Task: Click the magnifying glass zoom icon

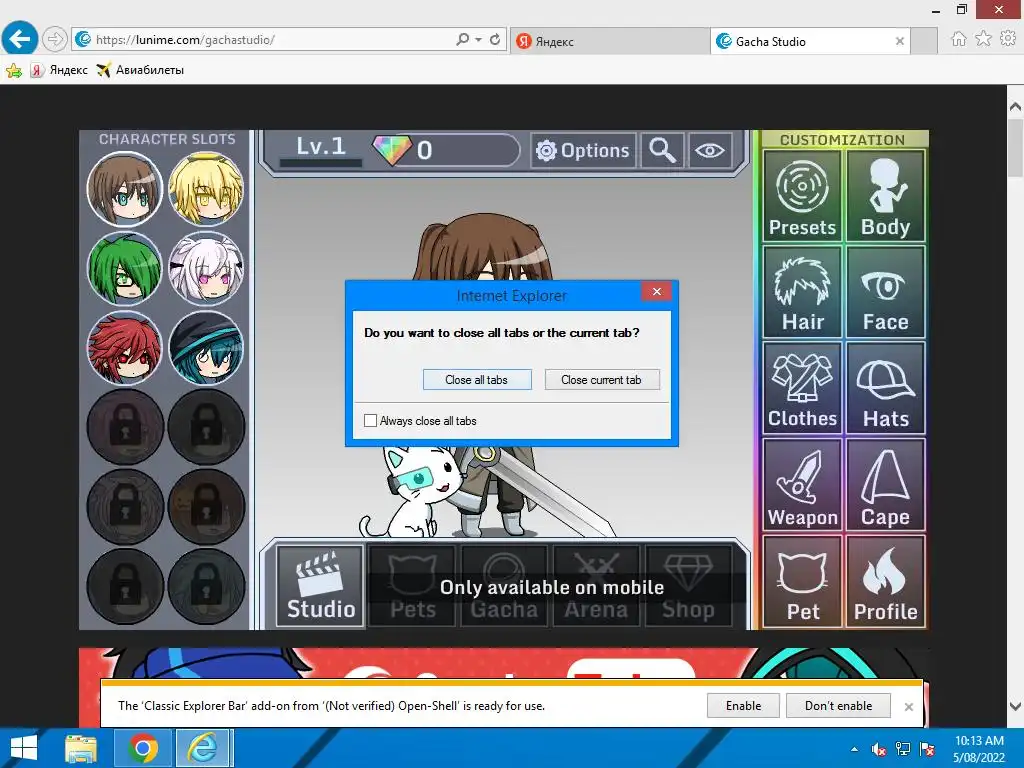Action: tap(662, 150)
